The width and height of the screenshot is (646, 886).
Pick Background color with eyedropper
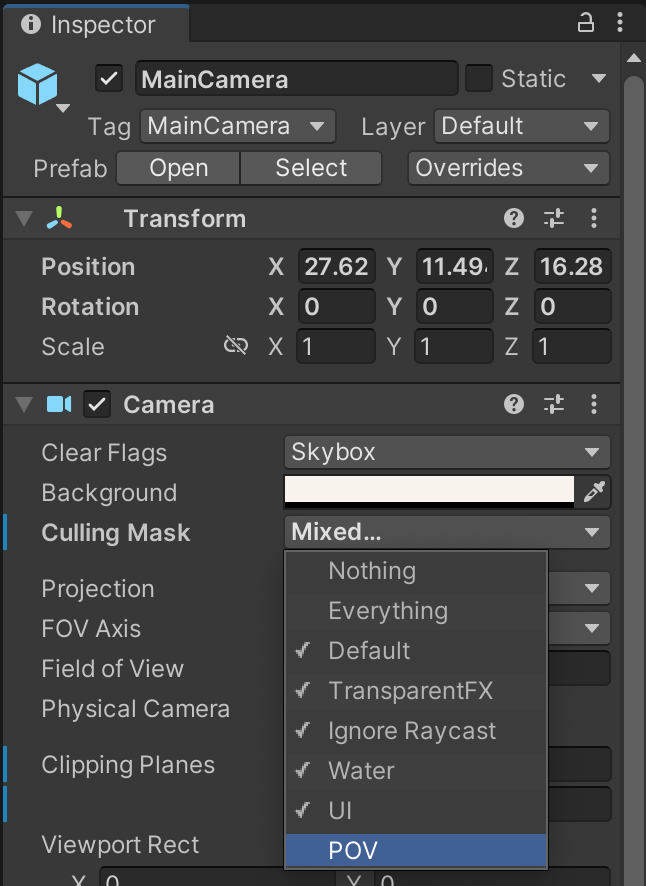coord(596,491)
